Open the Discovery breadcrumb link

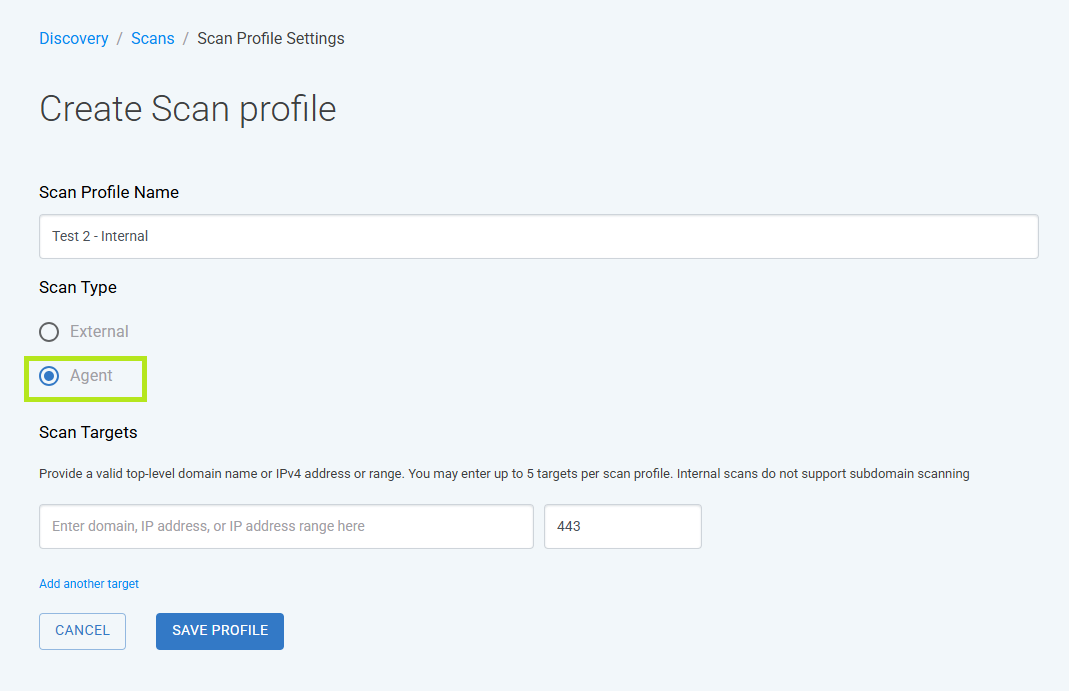(74, 39)
